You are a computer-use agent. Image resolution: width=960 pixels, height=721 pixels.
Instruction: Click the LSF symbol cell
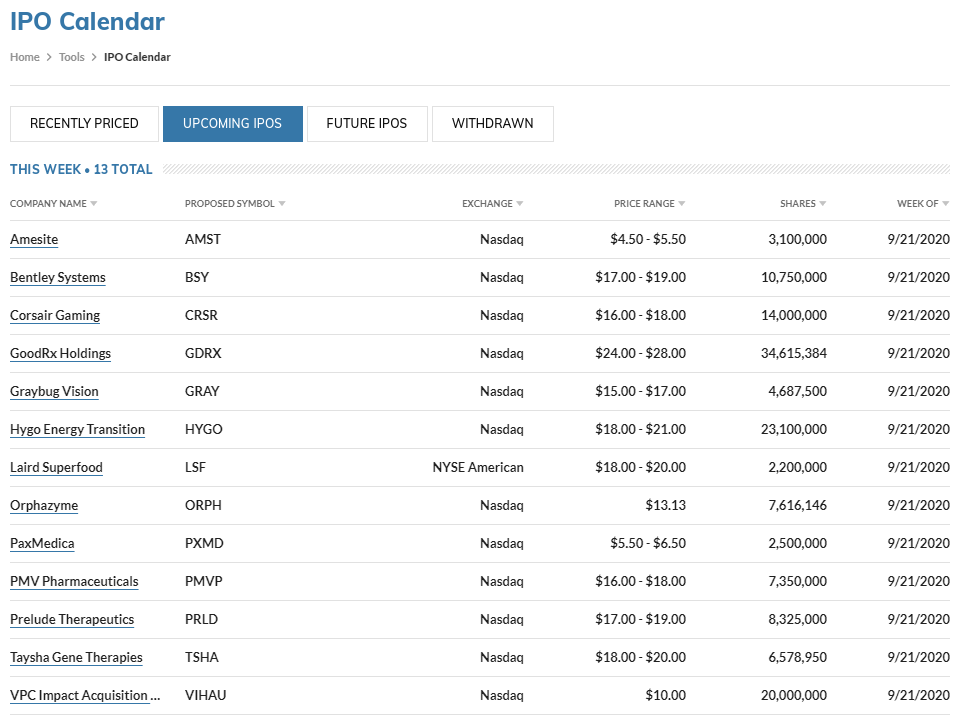(195, 467)
